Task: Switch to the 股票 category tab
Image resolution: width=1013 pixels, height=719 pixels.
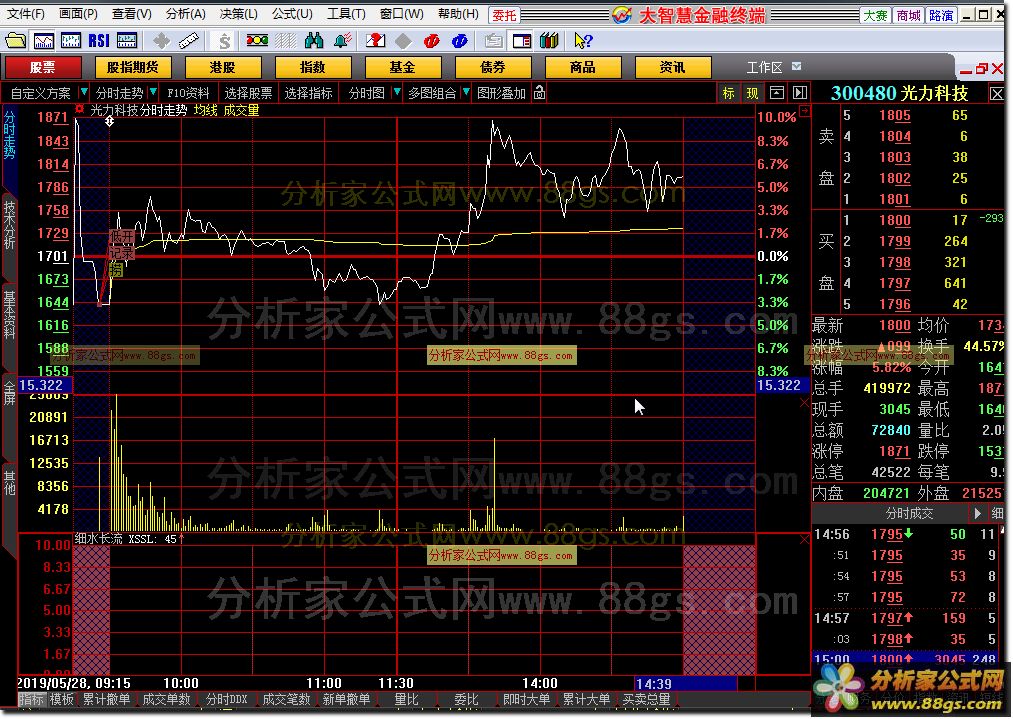Action: [43, 67]
